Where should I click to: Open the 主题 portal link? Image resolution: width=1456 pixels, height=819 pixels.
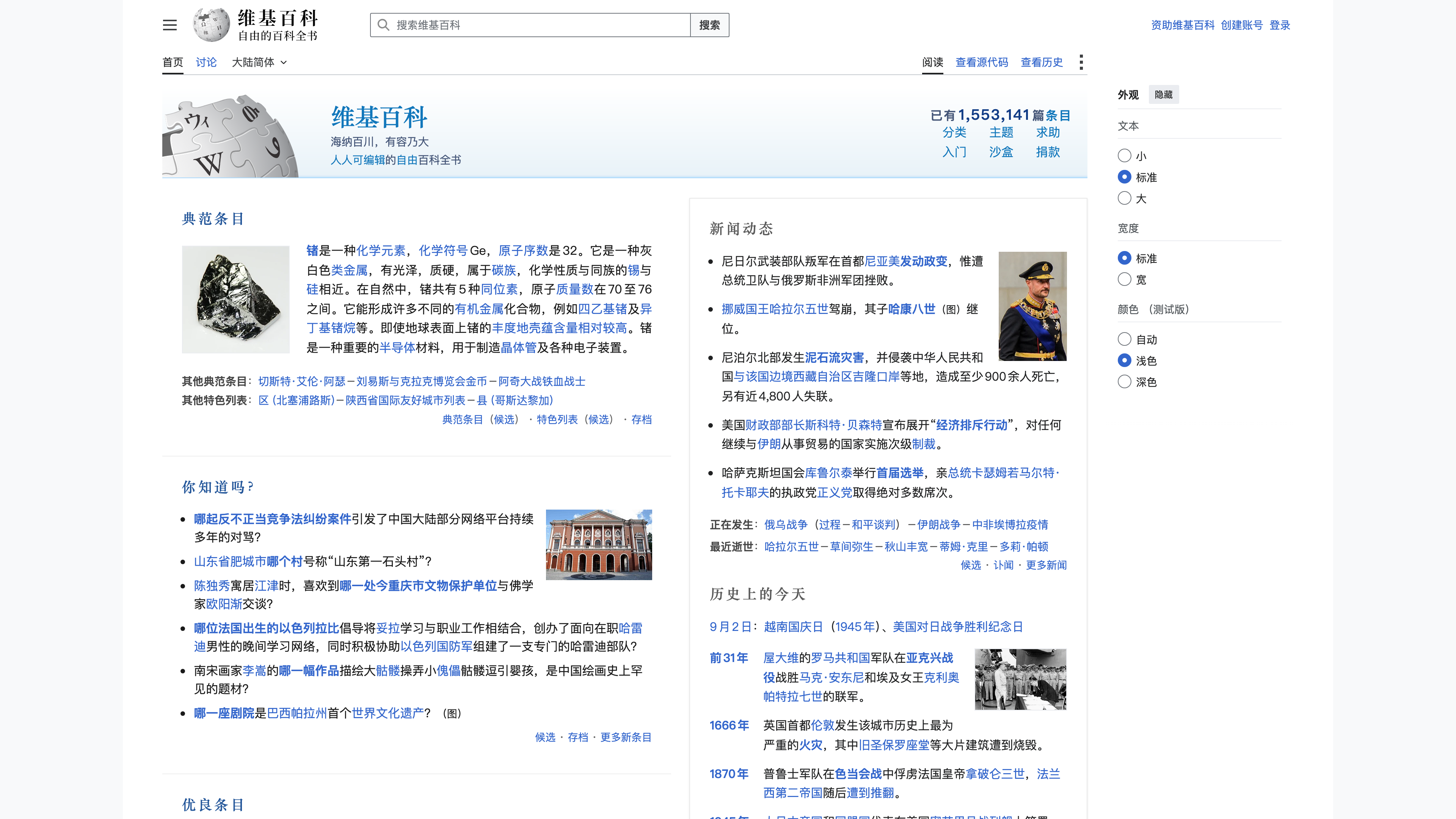[1001, 132]
